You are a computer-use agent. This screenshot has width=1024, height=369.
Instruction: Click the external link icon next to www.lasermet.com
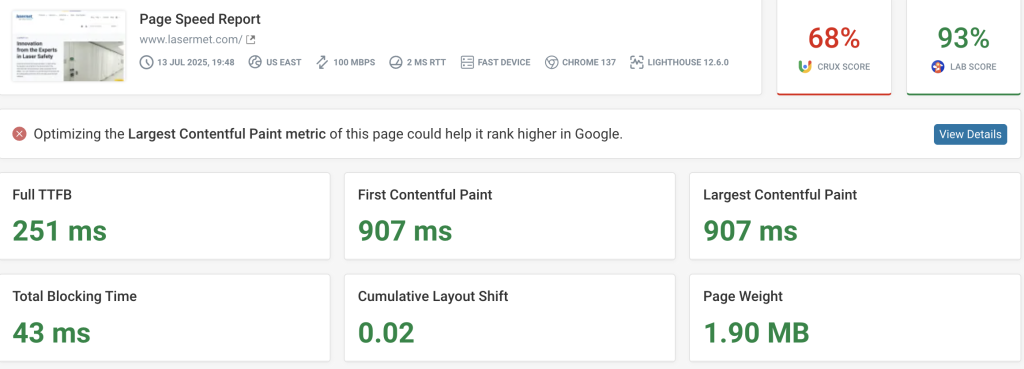tap(250, 40)
